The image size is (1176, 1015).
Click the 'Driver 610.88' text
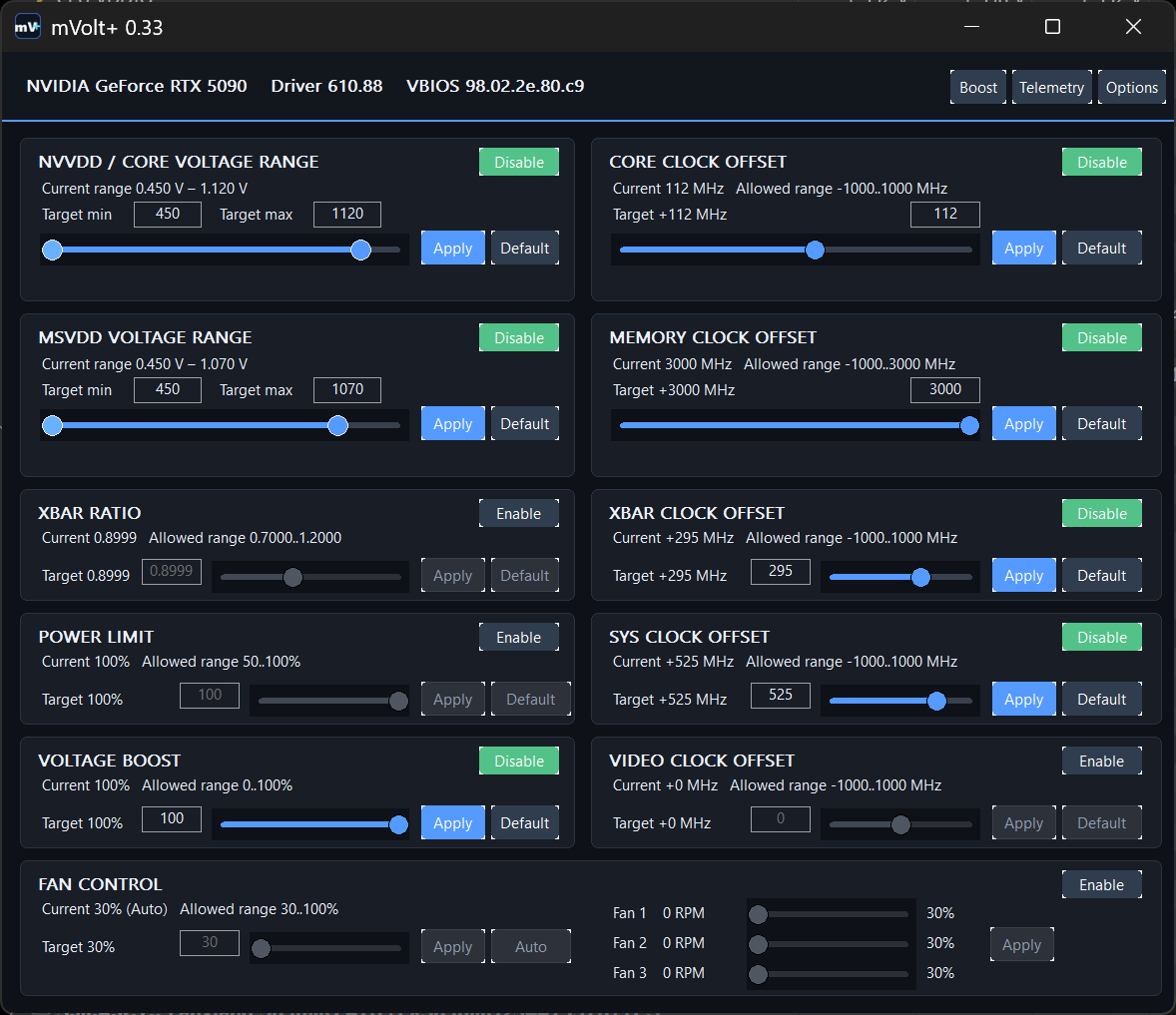coord(326,86)
